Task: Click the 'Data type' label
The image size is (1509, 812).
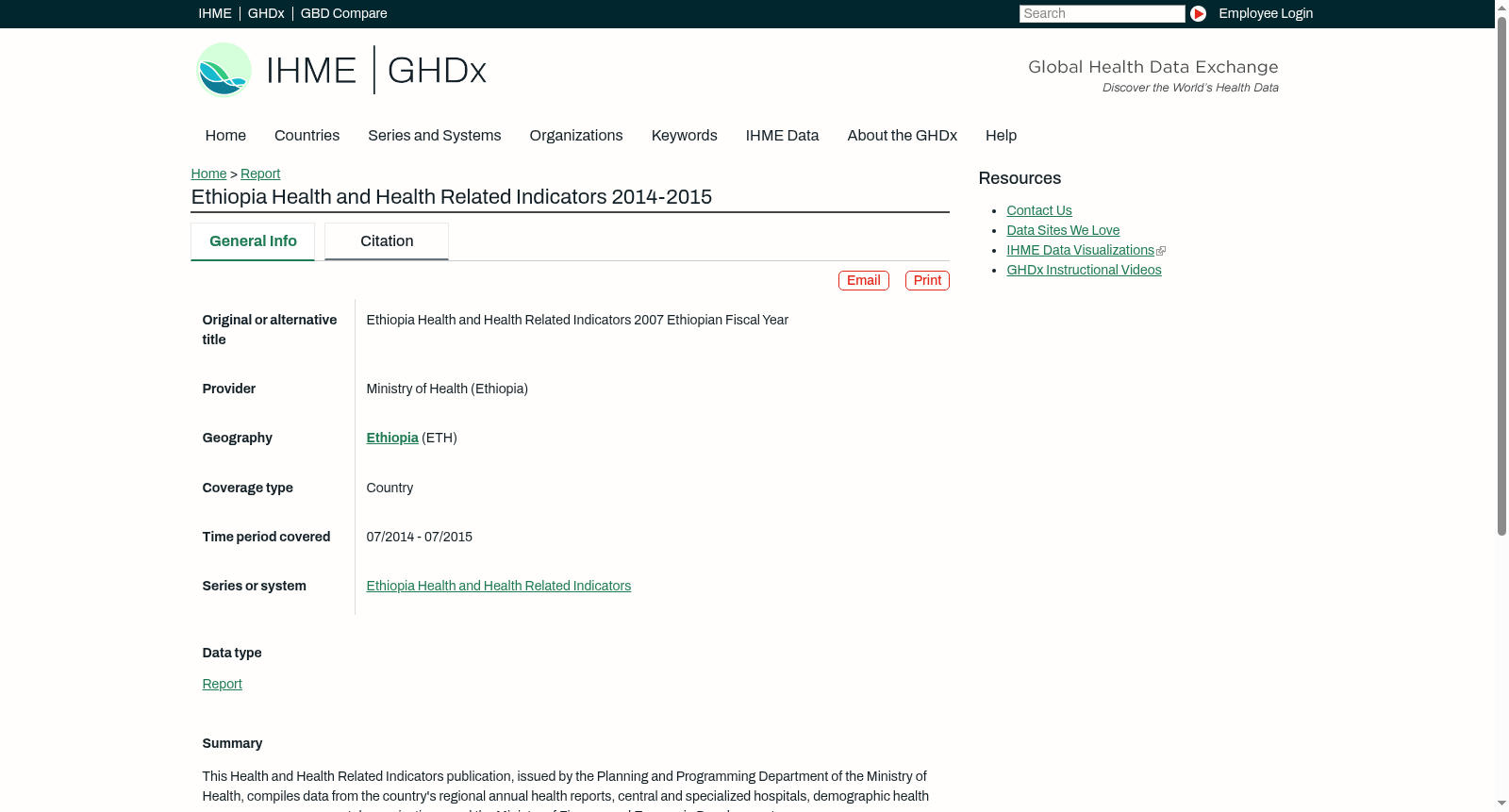Action: (232, 654)
